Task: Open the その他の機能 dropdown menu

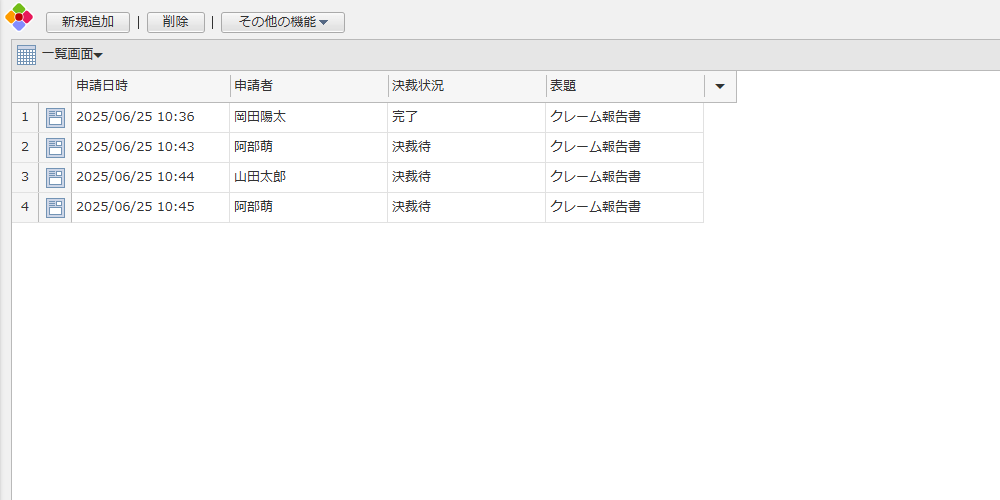Action: coord(283,22)
